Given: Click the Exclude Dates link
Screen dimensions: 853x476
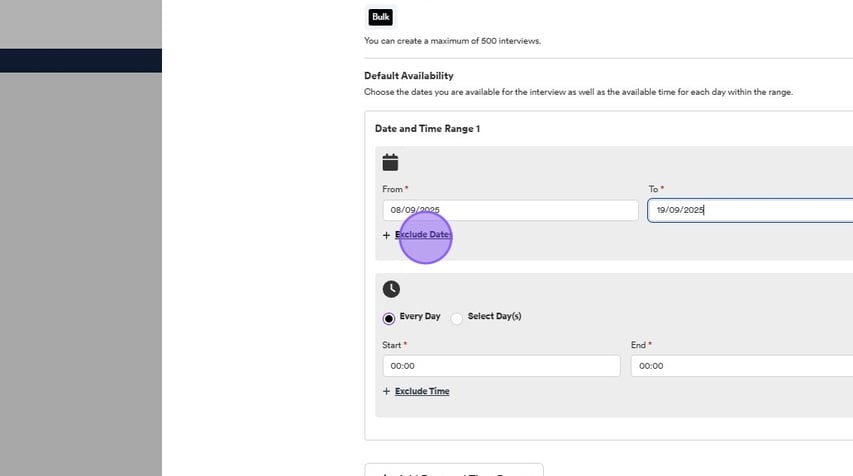Looking at the screenshot, I should point(422,235).
